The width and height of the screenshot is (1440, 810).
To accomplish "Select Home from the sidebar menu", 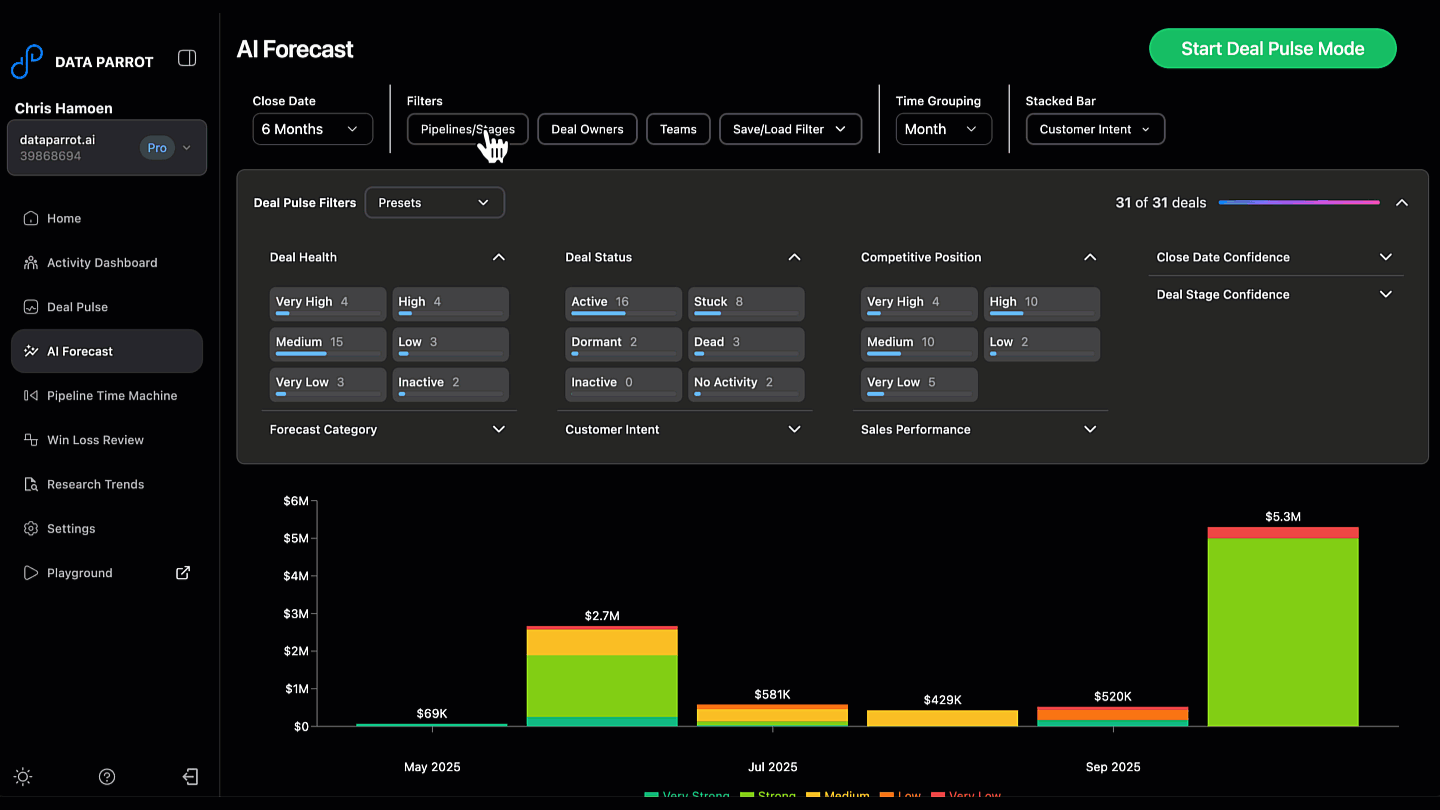I will coord(66,218).
